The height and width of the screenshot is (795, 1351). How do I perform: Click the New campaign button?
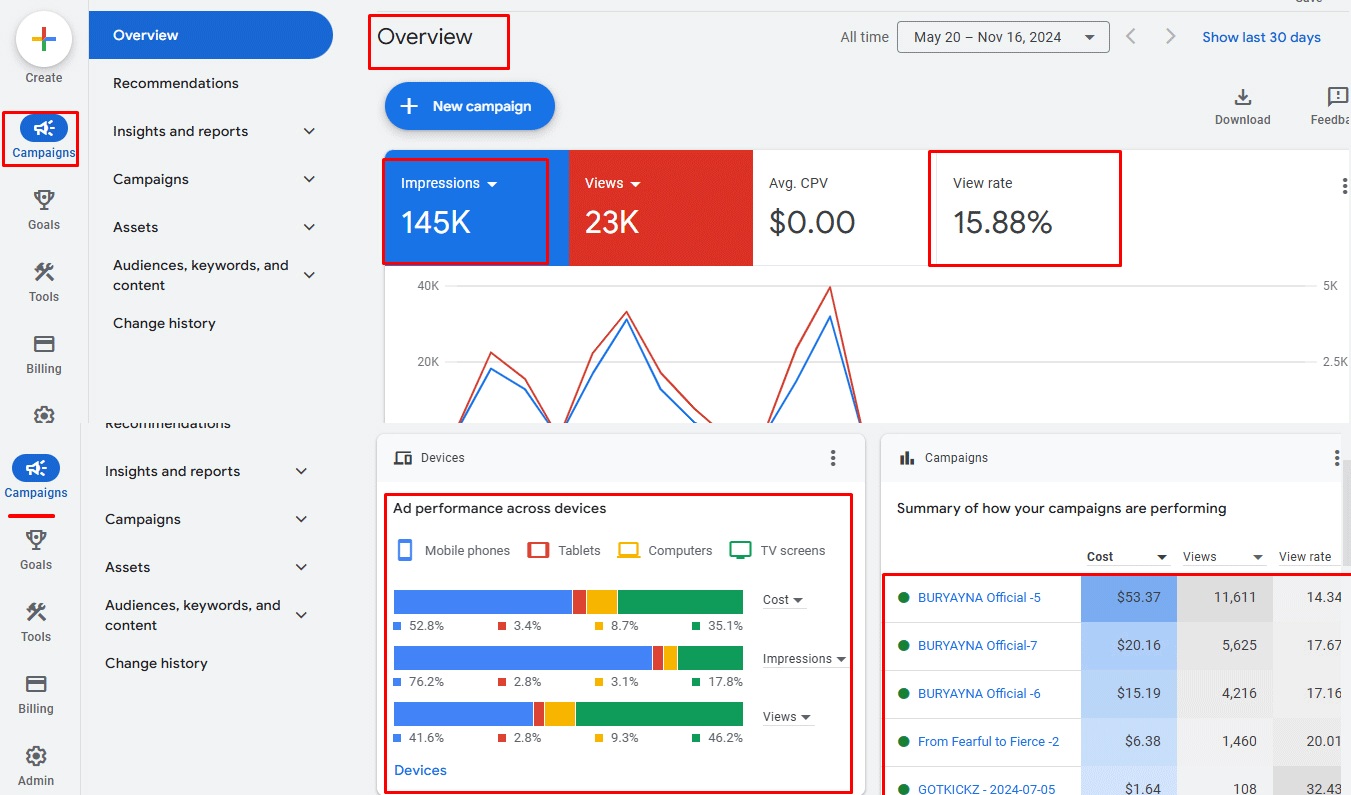(x=470, y=106)
